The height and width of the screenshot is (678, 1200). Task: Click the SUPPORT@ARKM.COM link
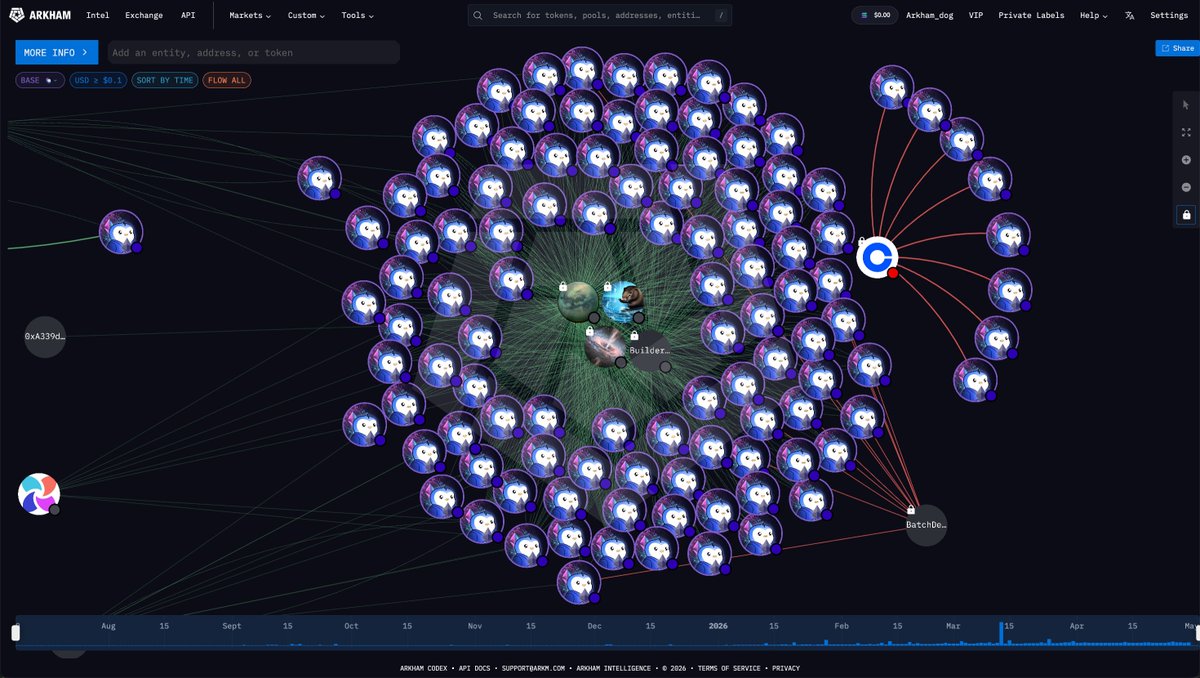tap(533, 668)
